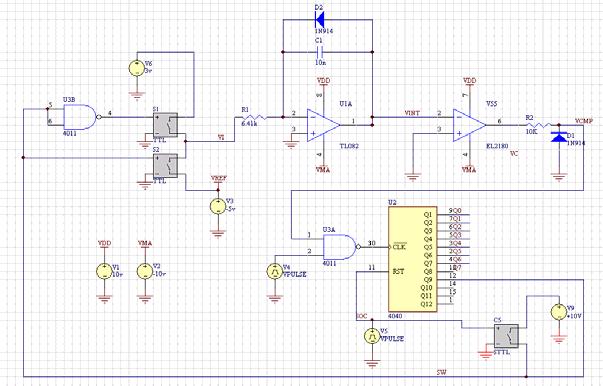The height and width of the screenshot is (386, 603).
Task: Select the C1 capacitor symbol
Action: coord(319,52)
